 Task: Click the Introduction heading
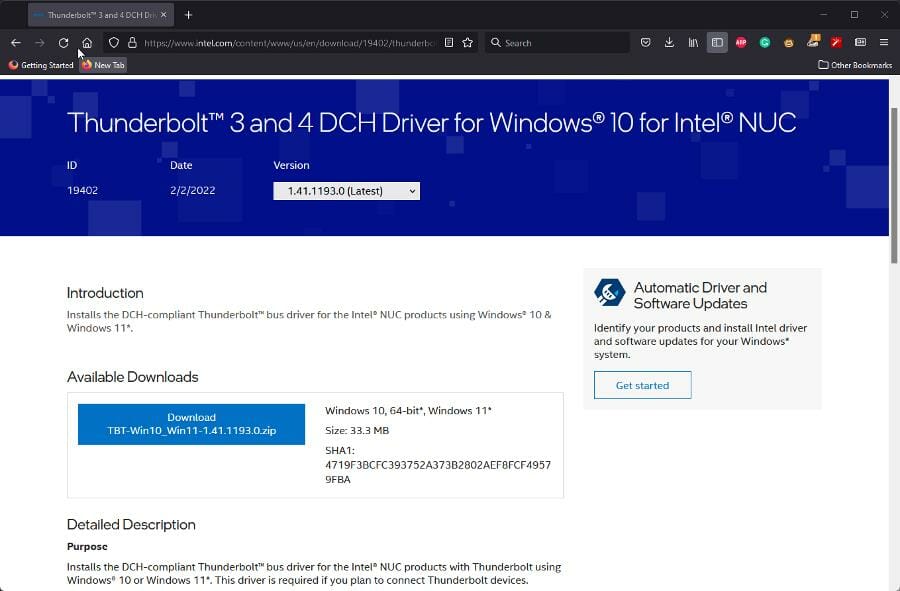coord(105,293)
